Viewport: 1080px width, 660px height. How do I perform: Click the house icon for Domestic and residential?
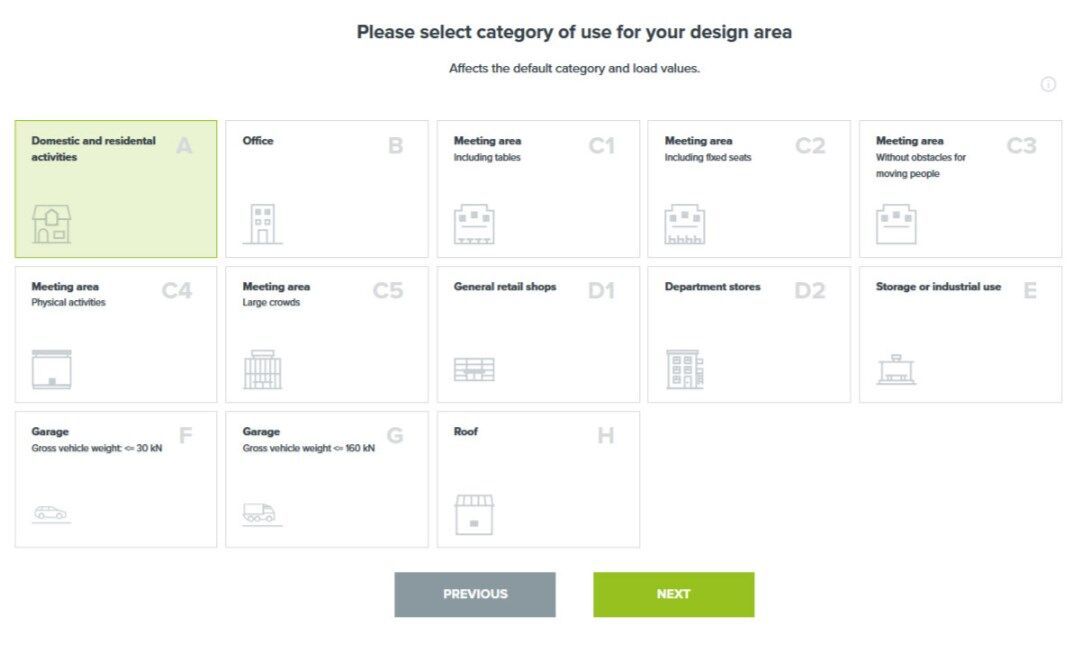[x=52, y=224]
